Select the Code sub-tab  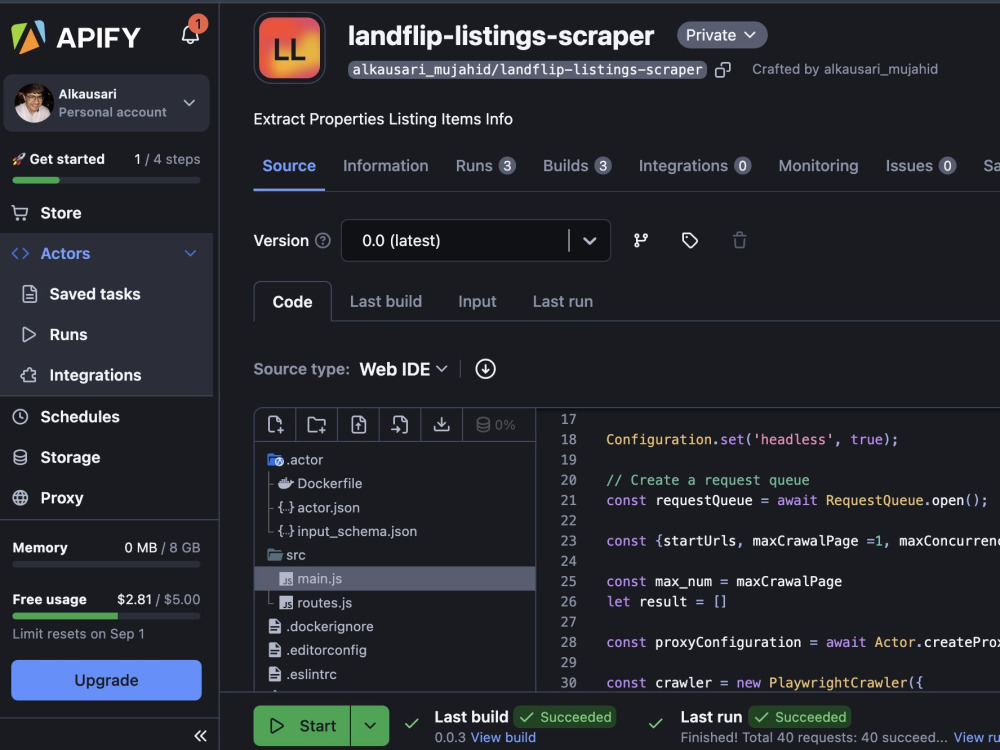pos(293,302)
